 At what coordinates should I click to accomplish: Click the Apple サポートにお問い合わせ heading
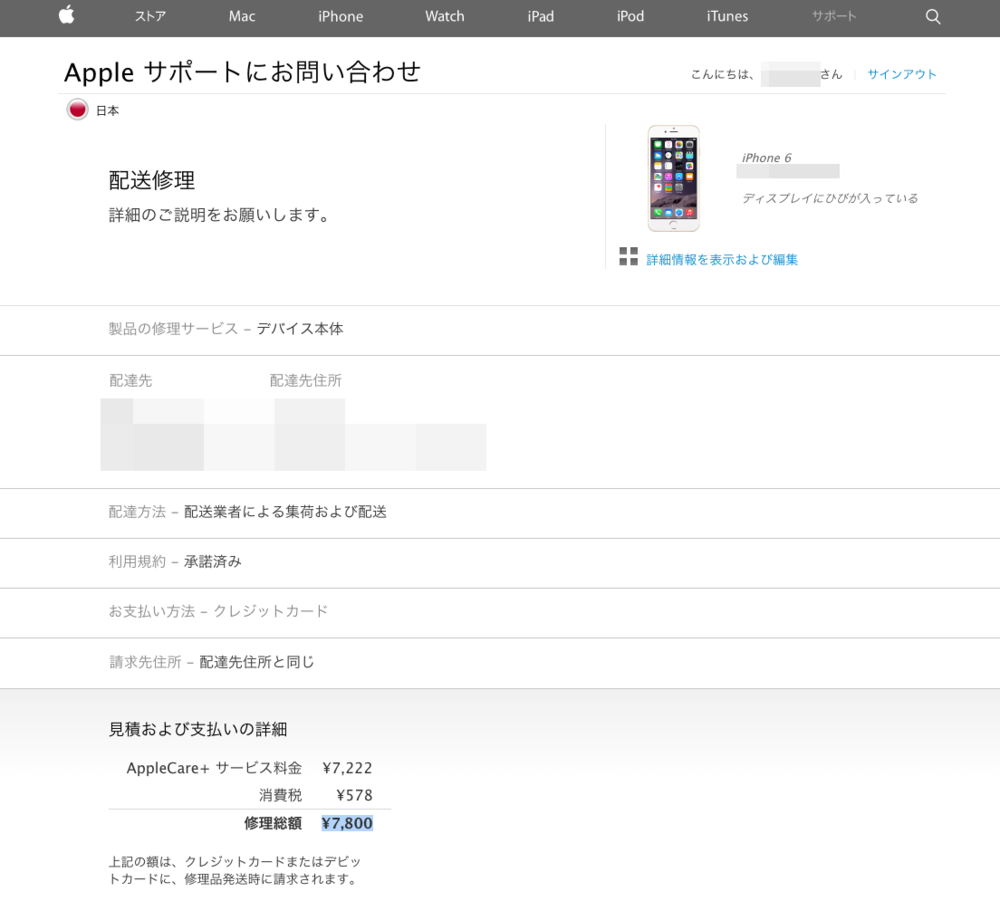pos(242,71)
